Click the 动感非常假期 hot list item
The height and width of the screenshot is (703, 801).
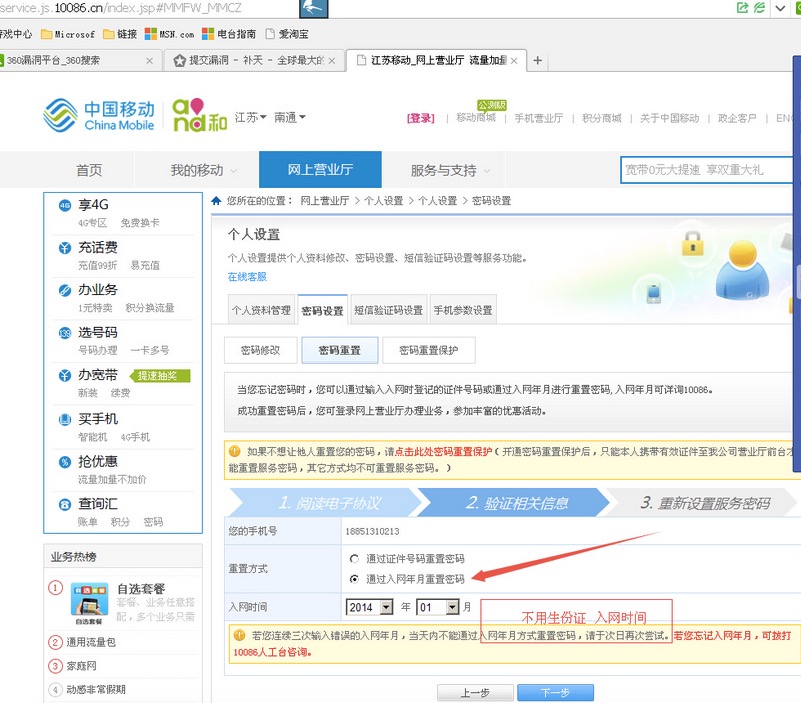[96, 690]
